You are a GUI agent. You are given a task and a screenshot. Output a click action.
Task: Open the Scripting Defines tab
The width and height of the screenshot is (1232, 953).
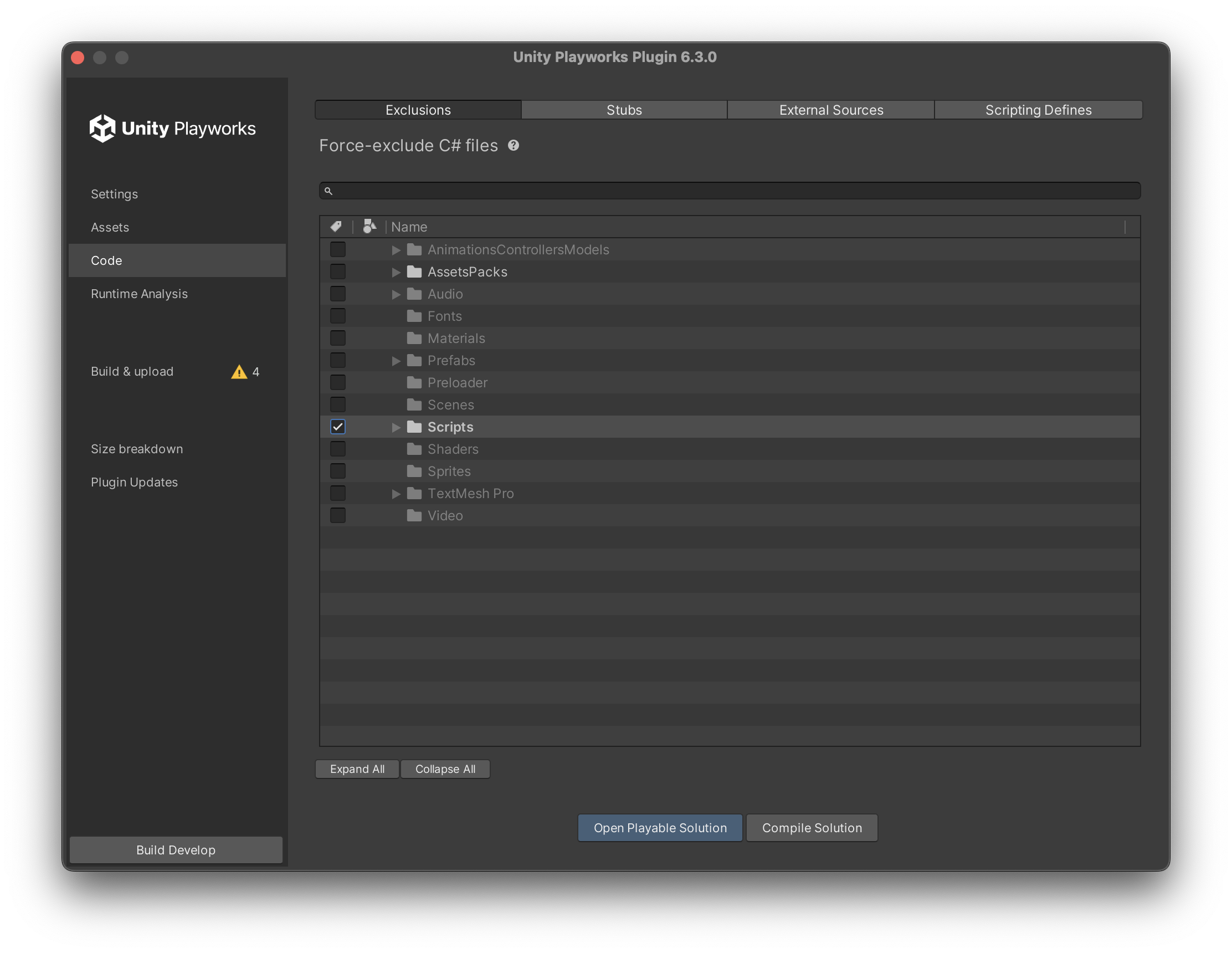click(x=1038, y=110)
